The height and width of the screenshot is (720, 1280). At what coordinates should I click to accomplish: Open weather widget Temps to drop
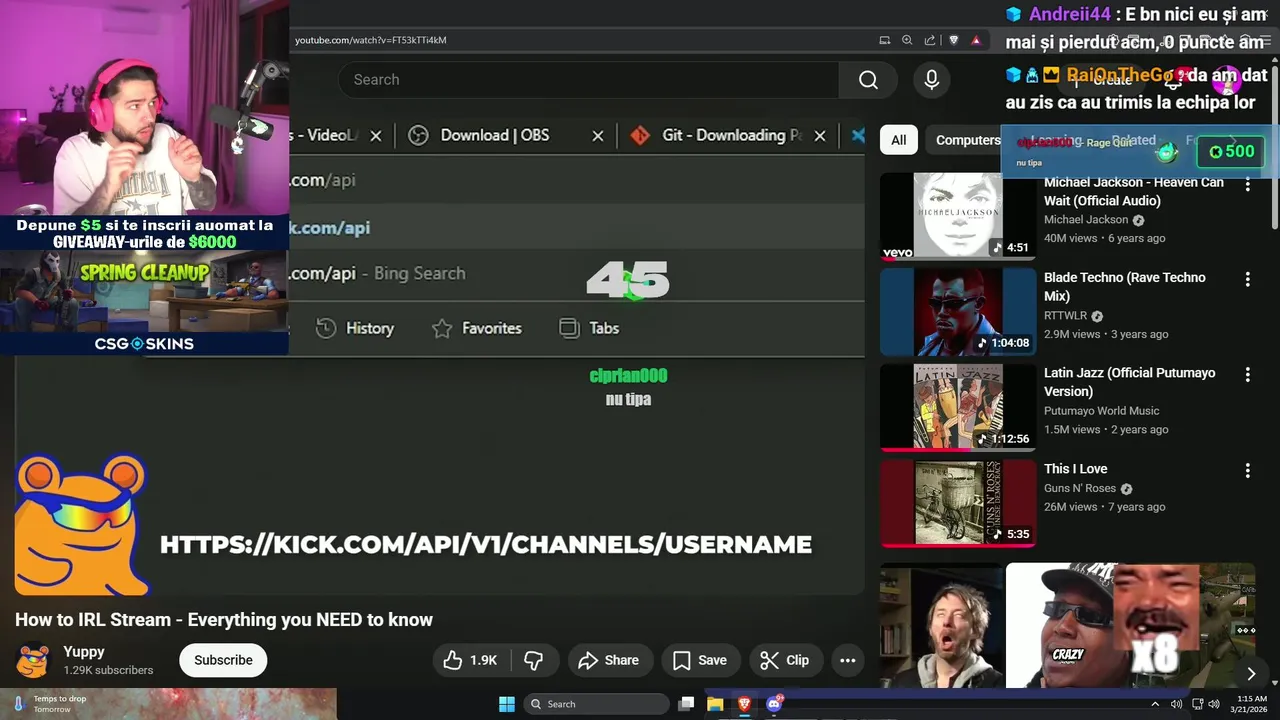click(x=48, y=704)
